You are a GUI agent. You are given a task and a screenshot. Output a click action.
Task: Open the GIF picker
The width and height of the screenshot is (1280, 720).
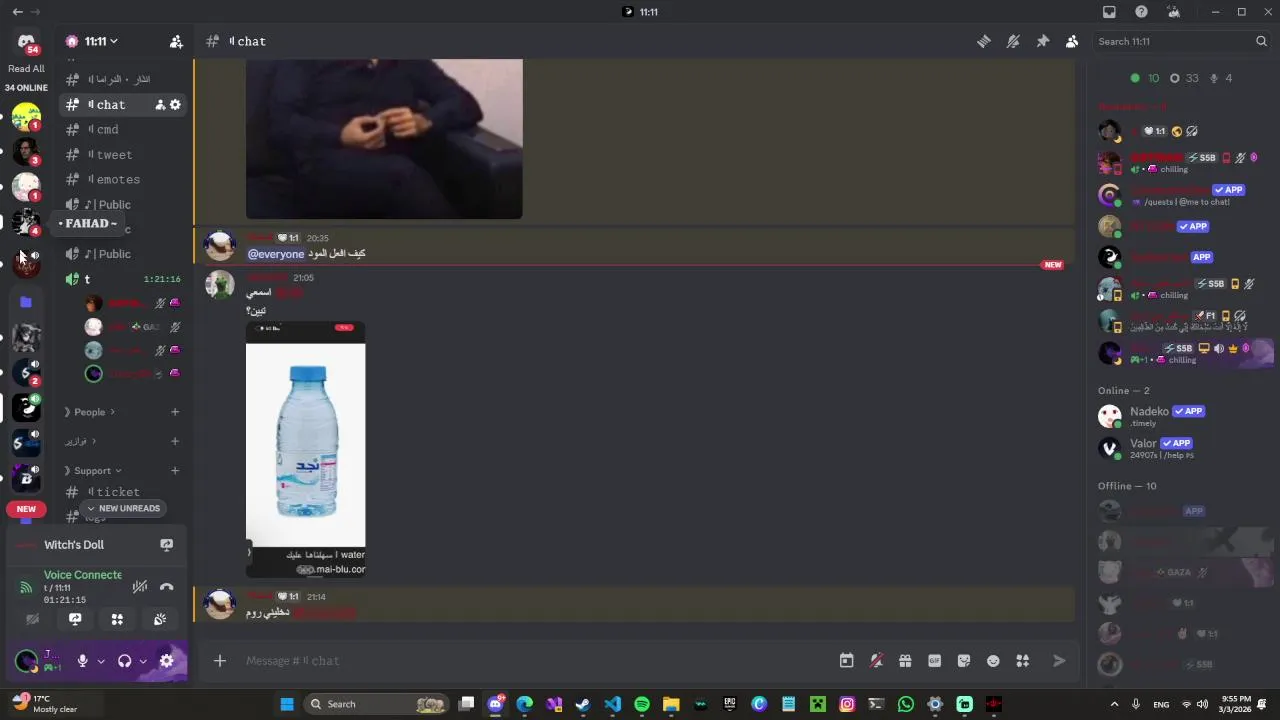934,661
